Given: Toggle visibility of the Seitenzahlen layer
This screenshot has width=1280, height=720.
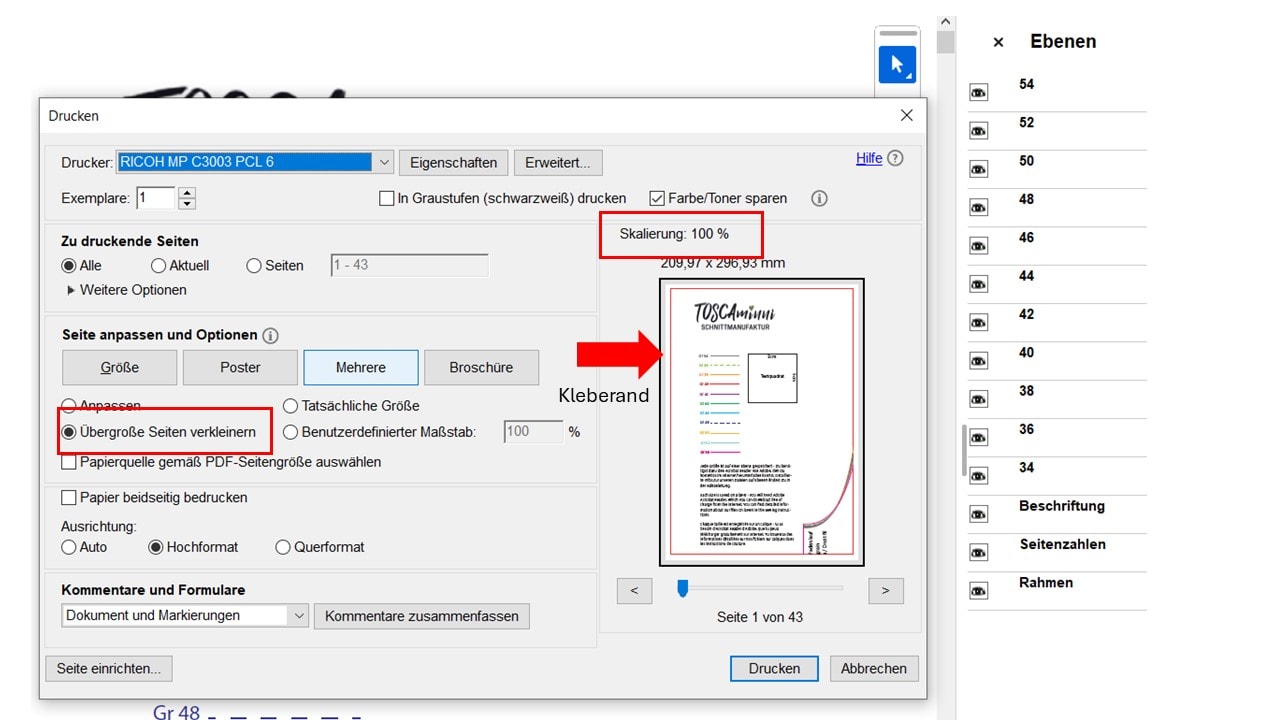Looking at the screenshot, I should click(x=978, y=552).
